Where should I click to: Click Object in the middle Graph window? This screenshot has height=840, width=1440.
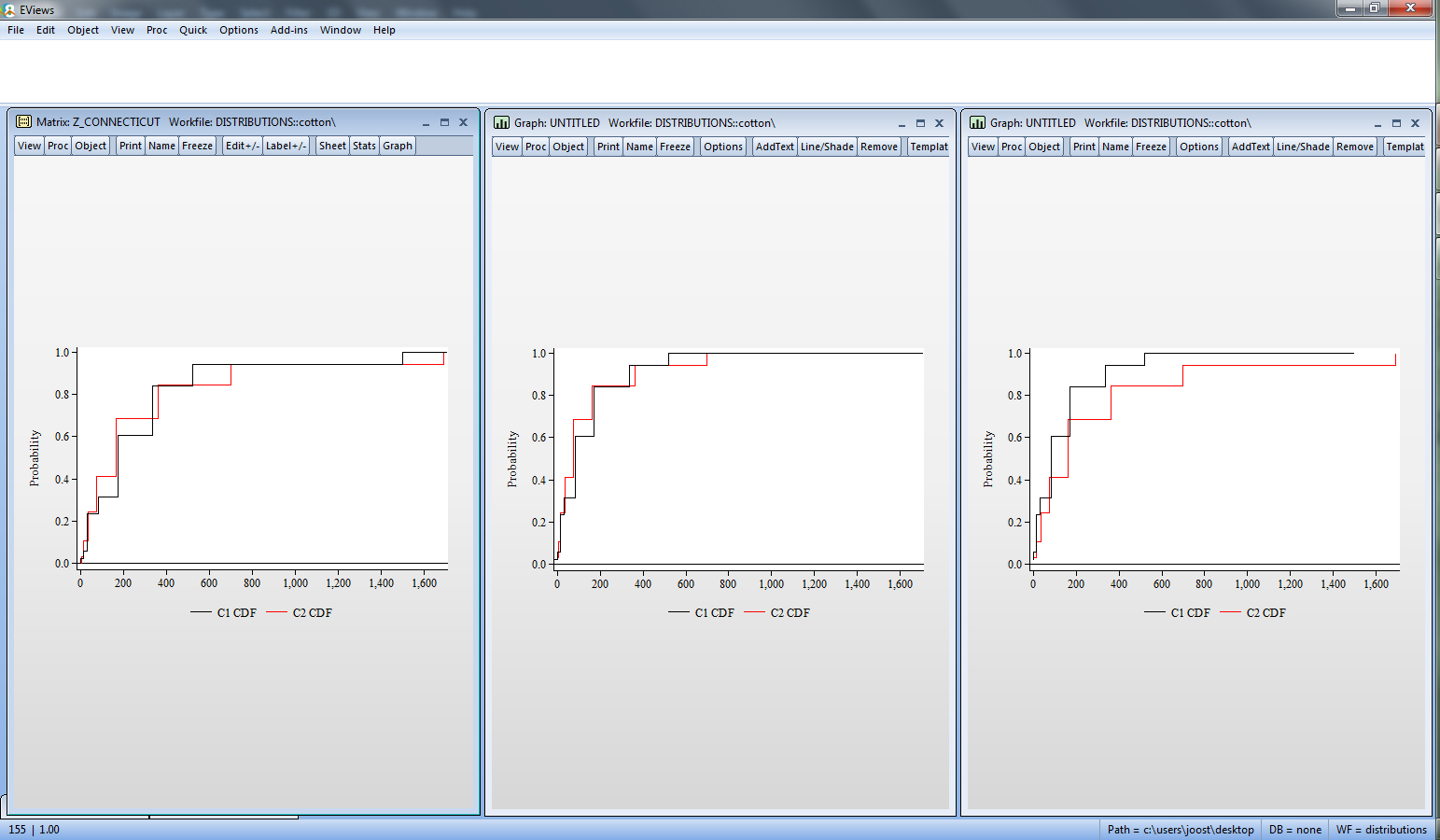(x=568, y=147)
